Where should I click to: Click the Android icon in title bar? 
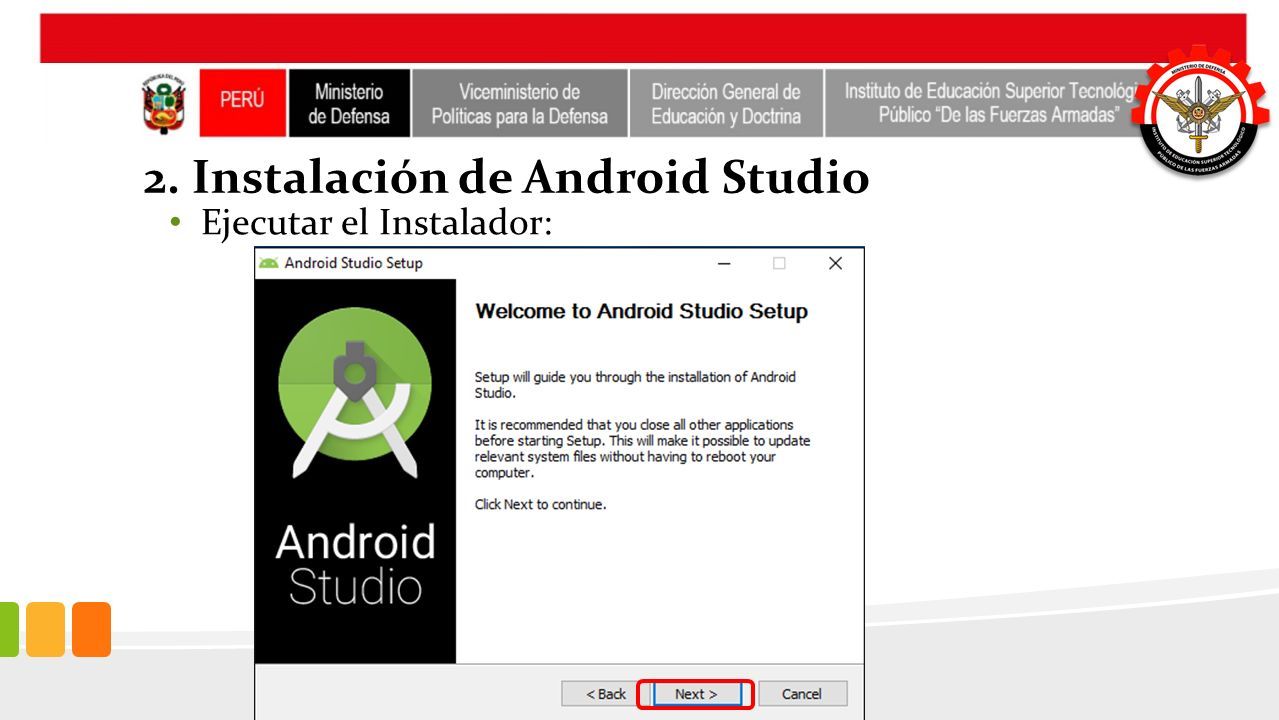[269, 263]
